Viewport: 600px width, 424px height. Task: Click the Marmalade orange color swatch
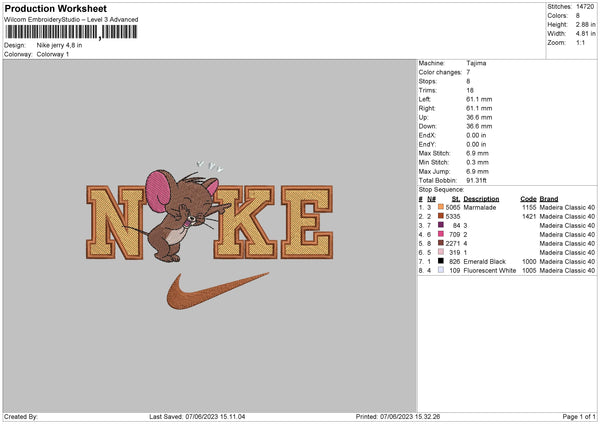[x=441, y=207]
